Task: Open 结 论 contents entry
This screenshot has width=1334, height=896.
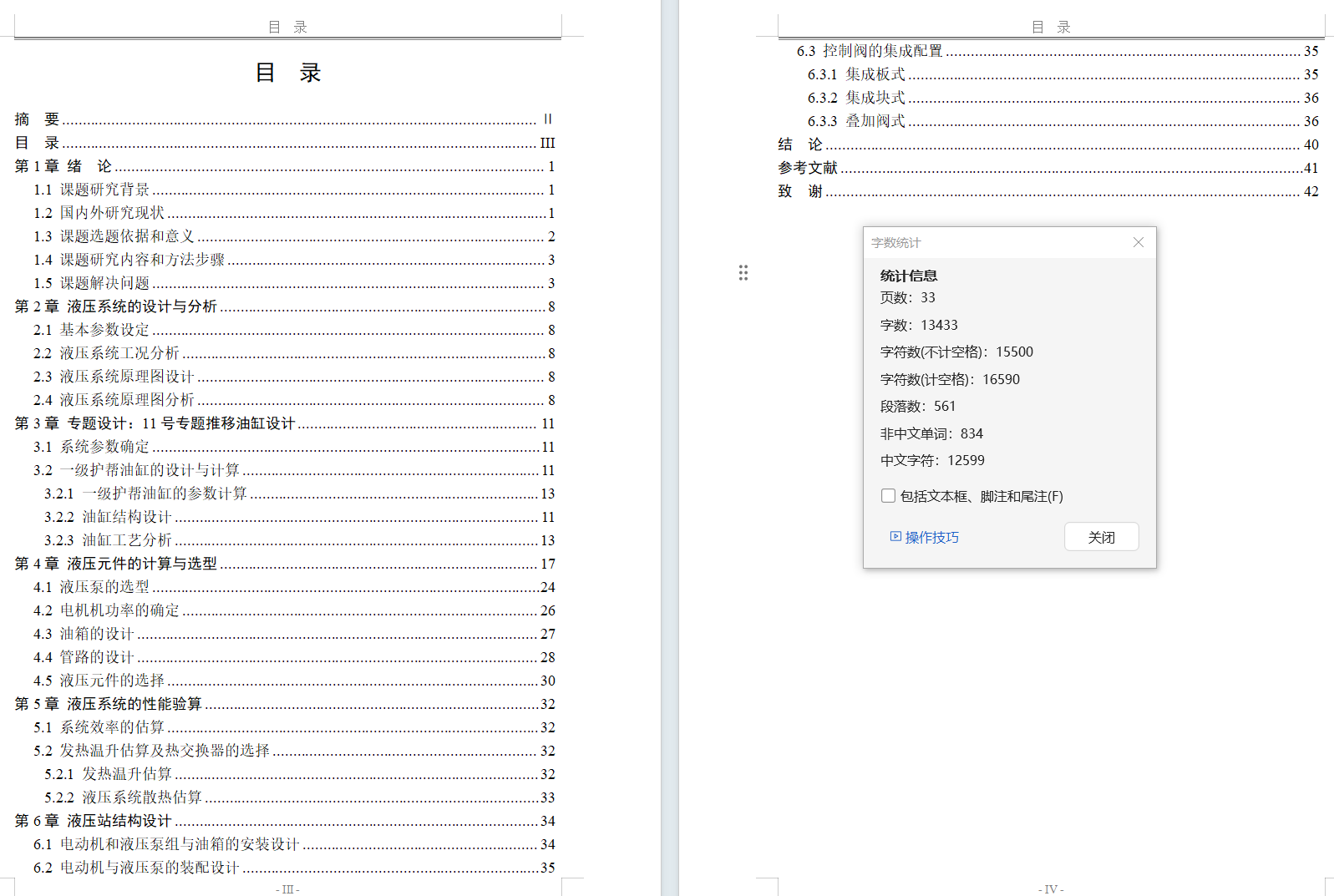Action: (x=1048, y=144)
